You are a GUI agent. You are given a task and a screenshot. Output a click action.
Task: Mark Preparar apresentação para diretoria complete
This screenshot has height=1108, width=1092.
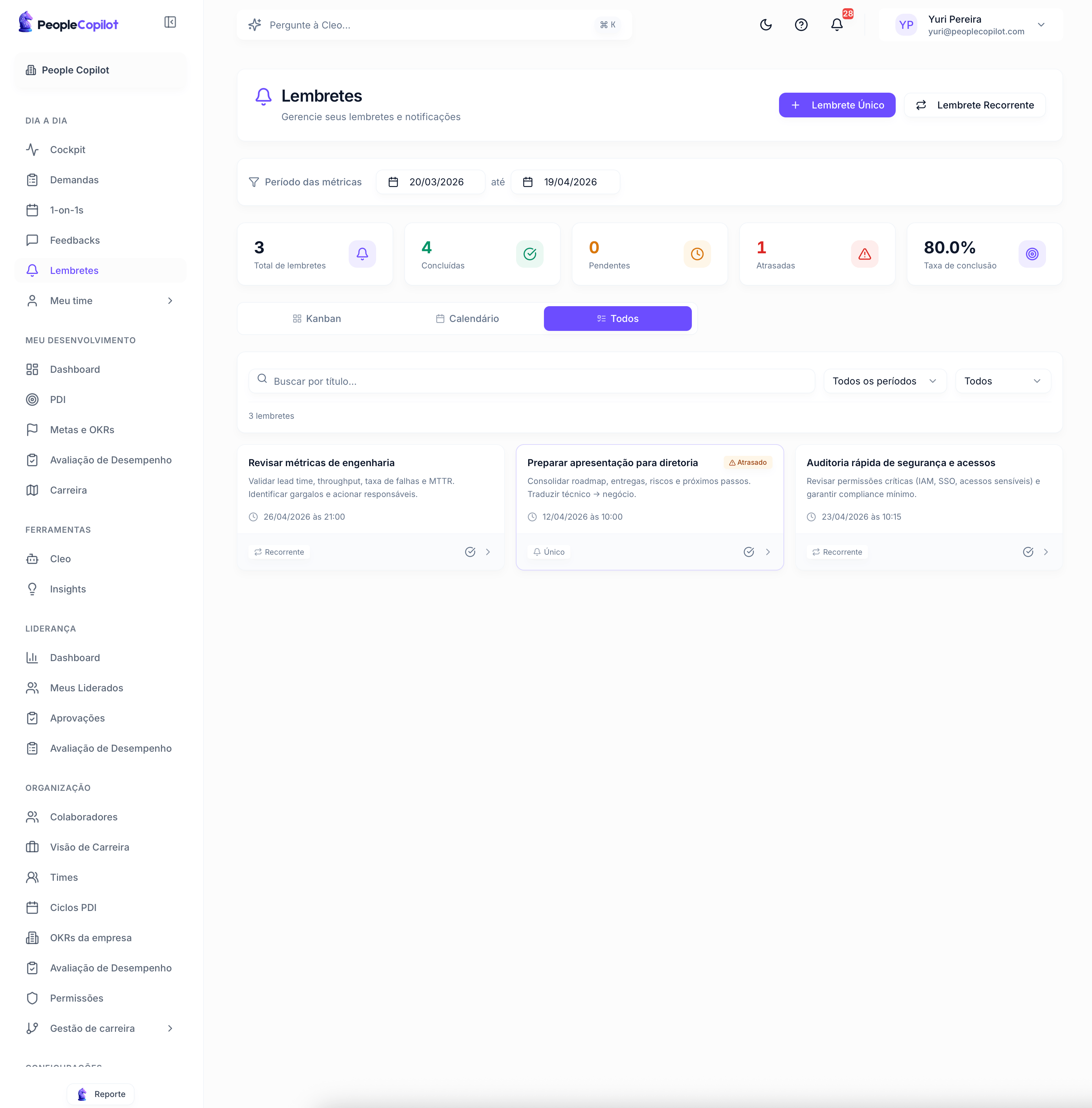pos(749,552)
